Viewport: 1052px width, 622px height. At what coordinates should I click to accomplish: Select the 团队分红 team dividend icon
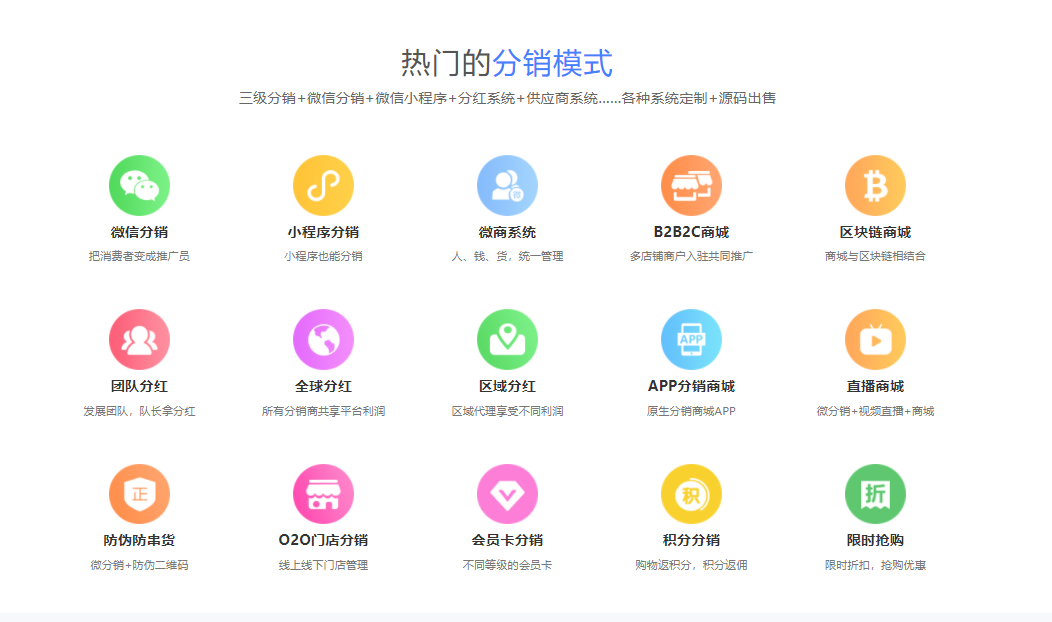(x=139, y=339)
